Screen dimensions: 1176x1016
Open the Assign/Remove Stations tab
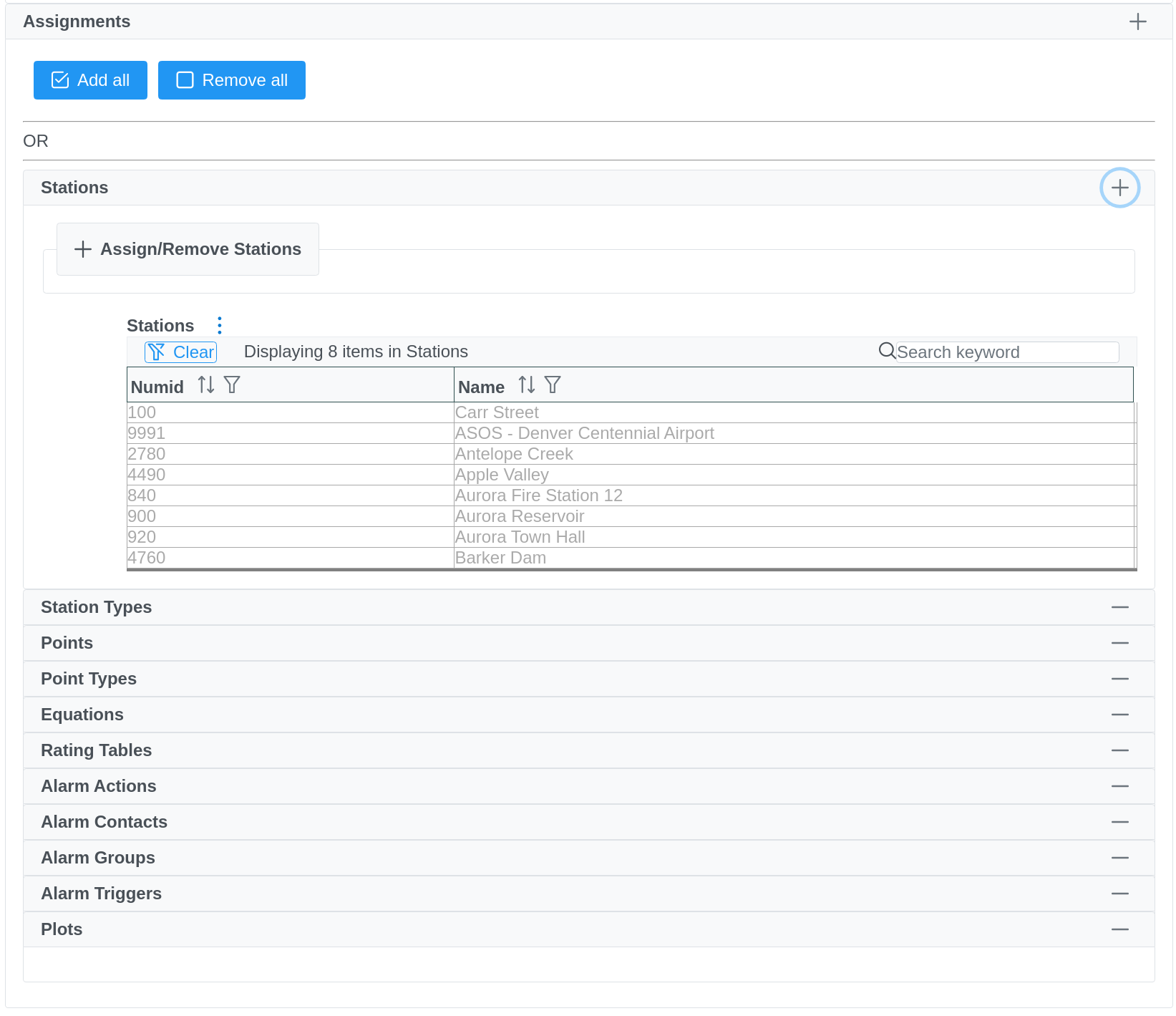coord(188,249)
